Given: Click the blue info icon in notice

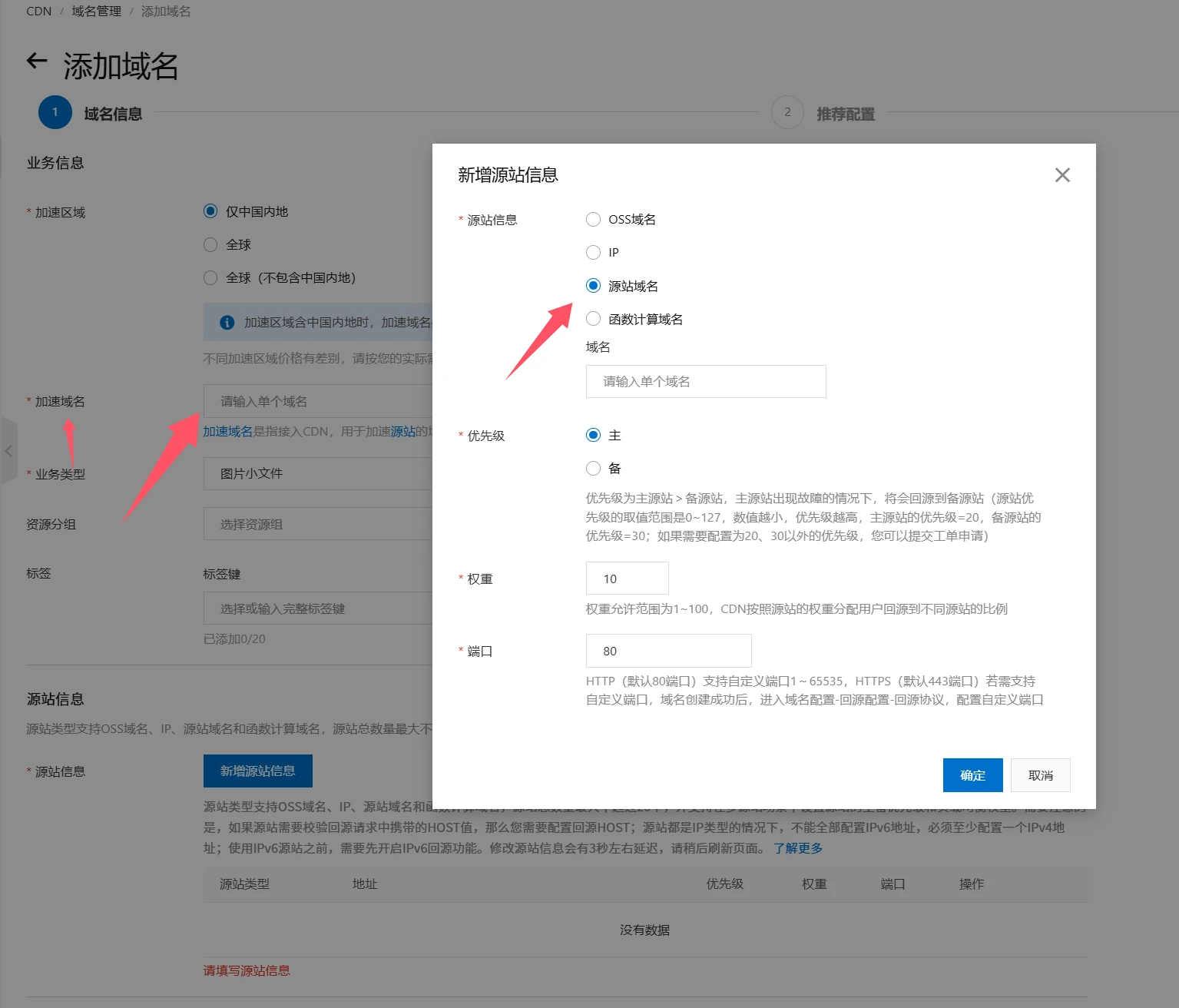Looking at the screenshot, I should pyautogui.click(x=227, y=323).
